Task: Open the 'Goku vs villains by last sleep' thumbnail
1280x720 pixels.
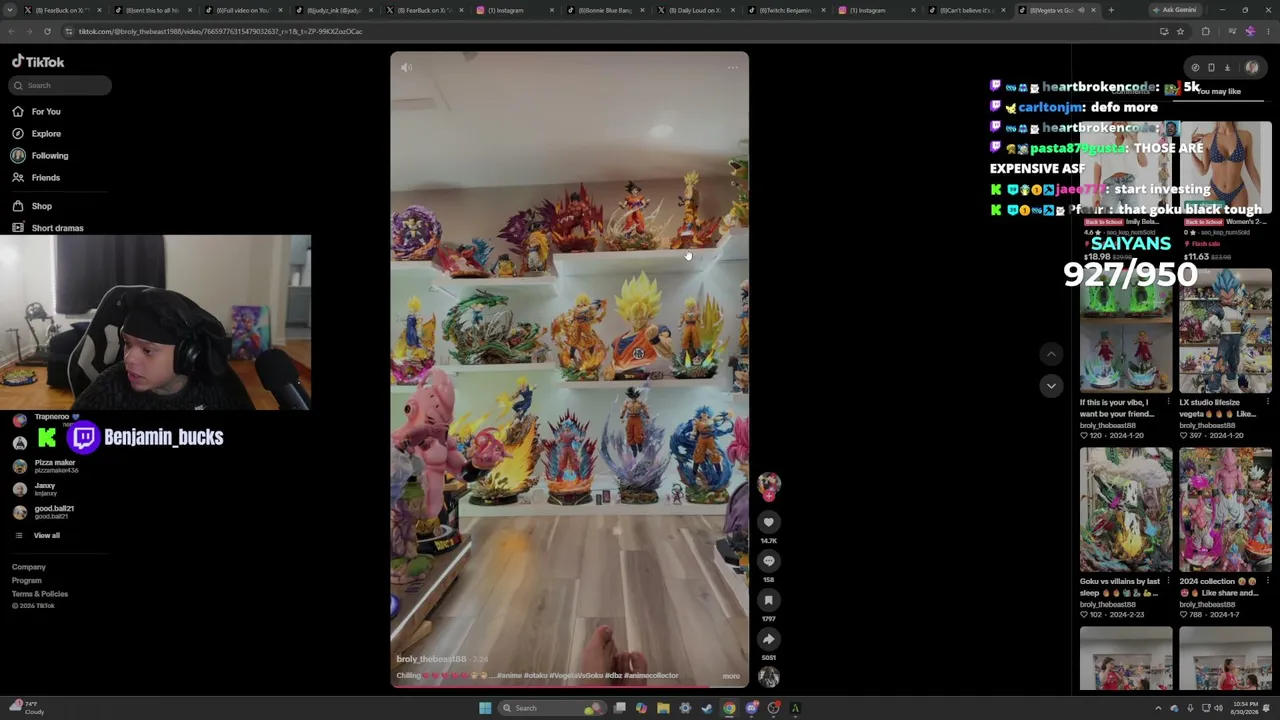Action: (x=1126, y=510)
